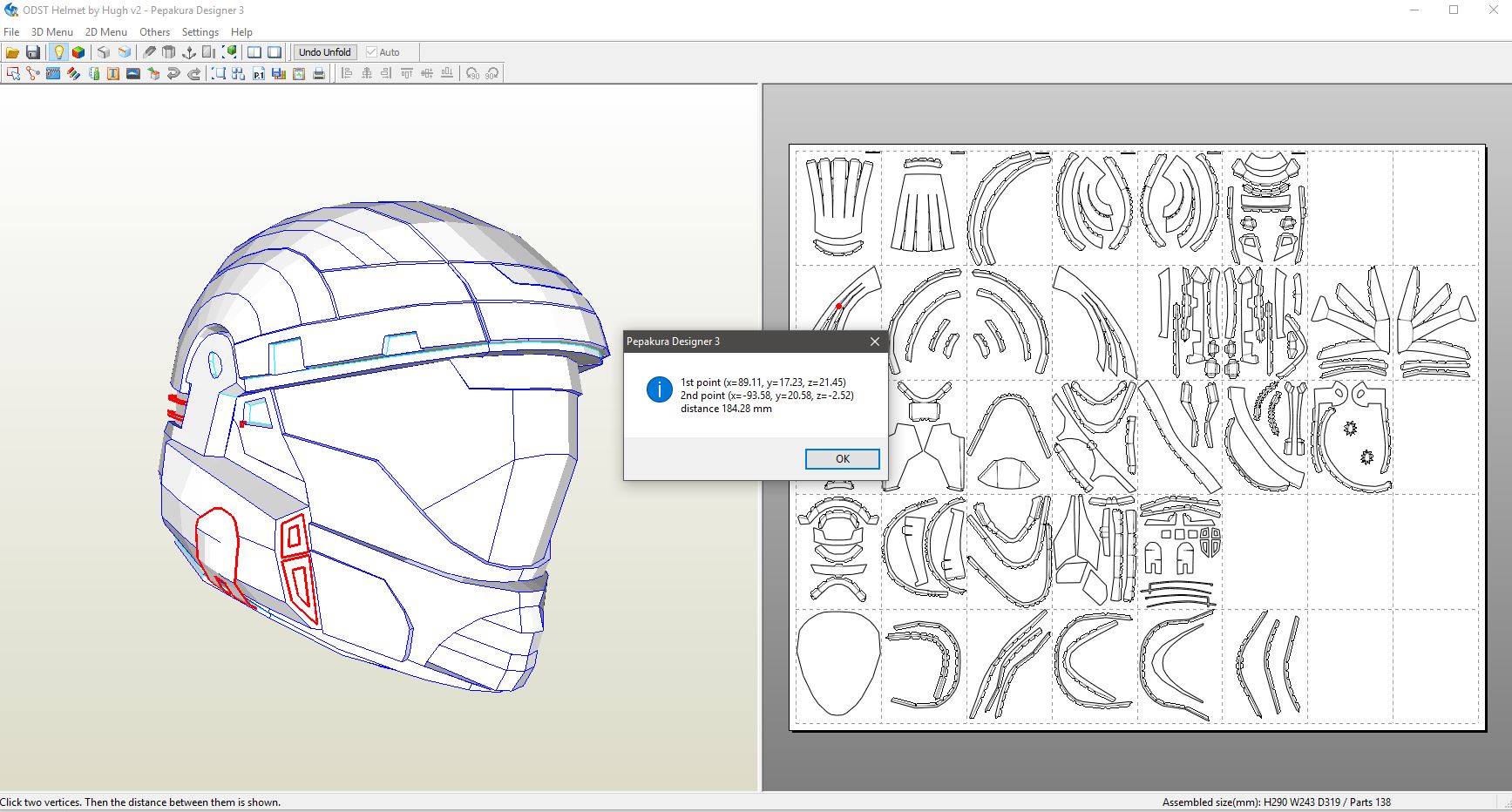Click the "2nd point" coordinates line

point(767,396)
